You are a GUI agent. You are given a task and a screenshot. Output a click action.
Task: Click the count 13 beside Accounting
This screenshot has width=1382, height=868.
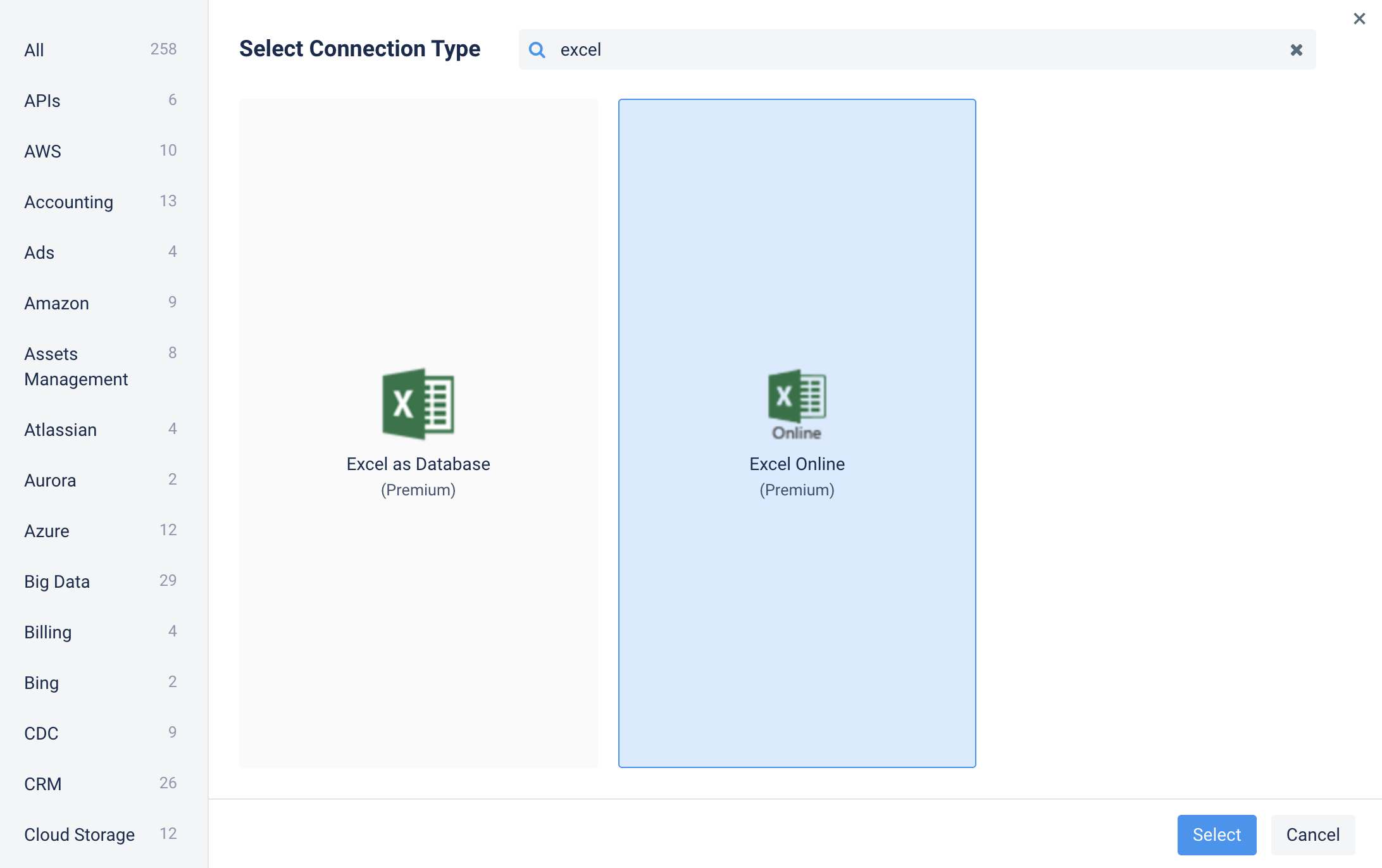[x=168, y=201]
